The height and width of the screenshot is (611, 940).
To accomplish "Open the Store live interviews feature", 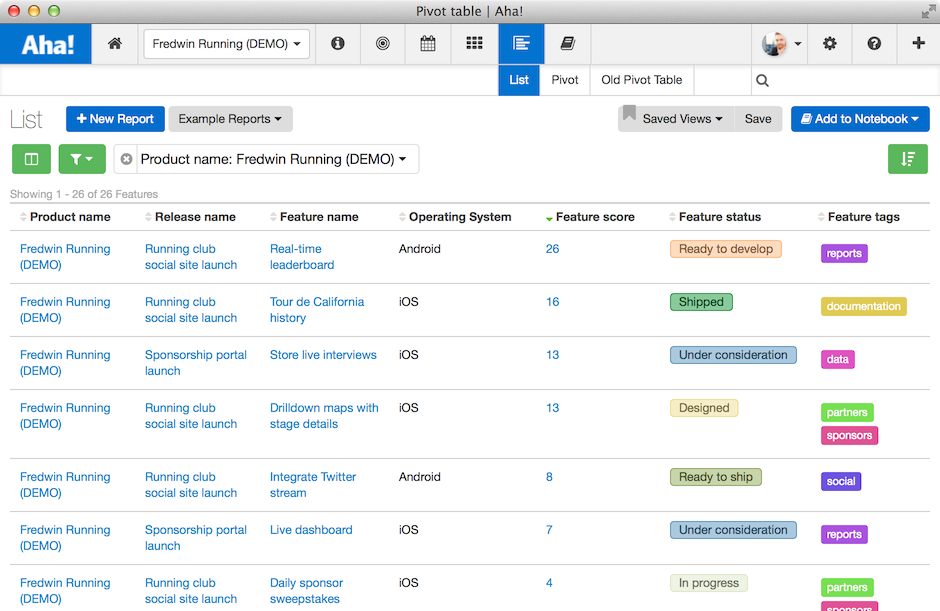I will pos(323,355).
